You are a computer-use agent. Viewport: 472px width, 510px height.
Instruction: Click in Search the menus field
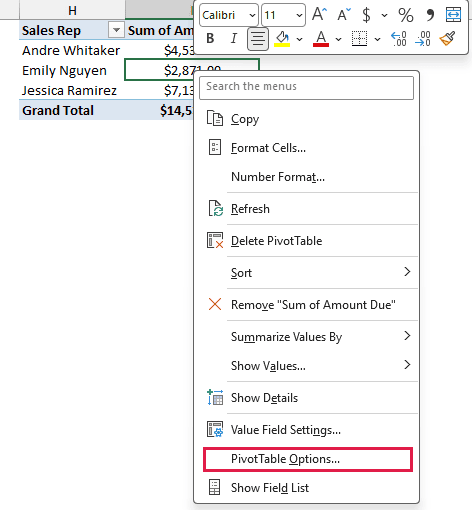tap(306, 88)
